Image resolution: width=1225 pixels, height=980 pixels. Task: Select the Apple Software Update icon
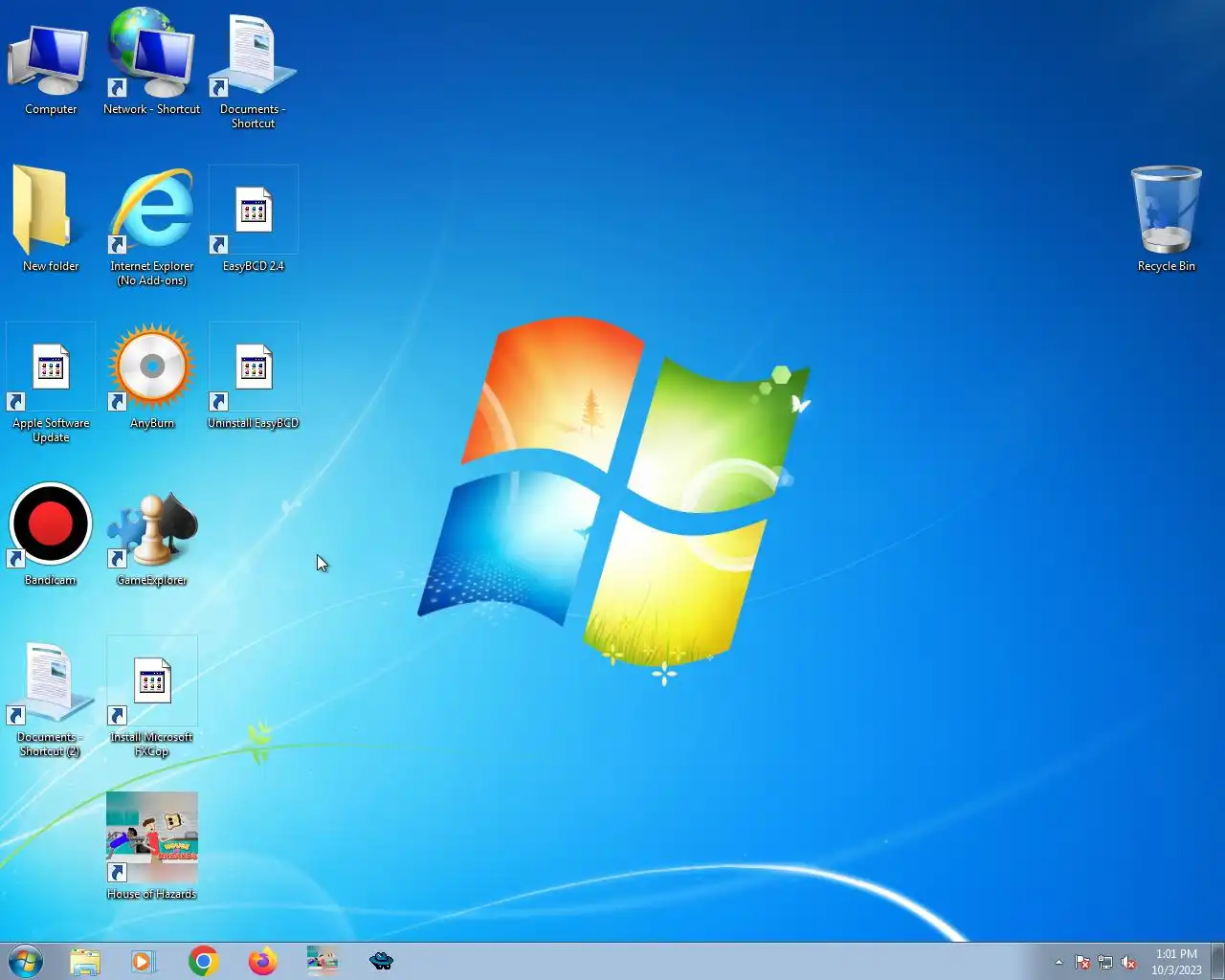(51, 384)
